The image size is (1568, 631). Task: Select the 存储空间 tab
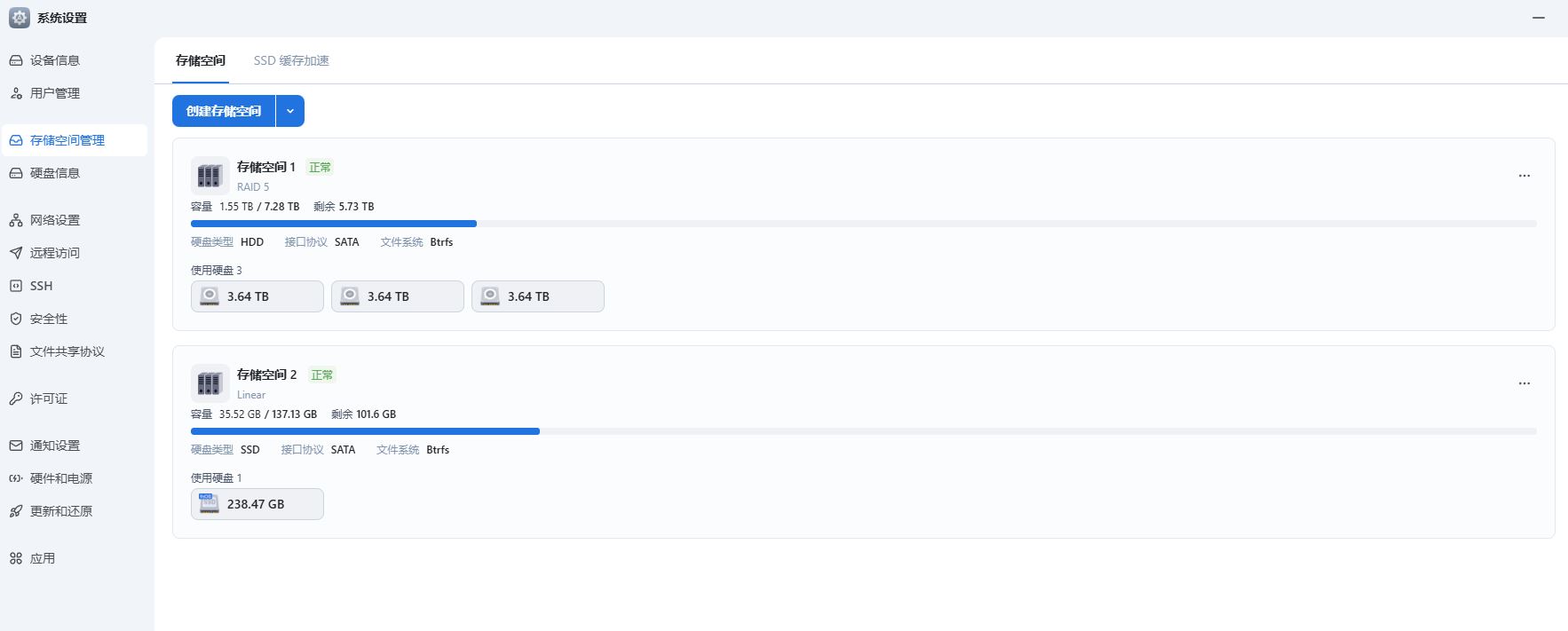point(201,60)
